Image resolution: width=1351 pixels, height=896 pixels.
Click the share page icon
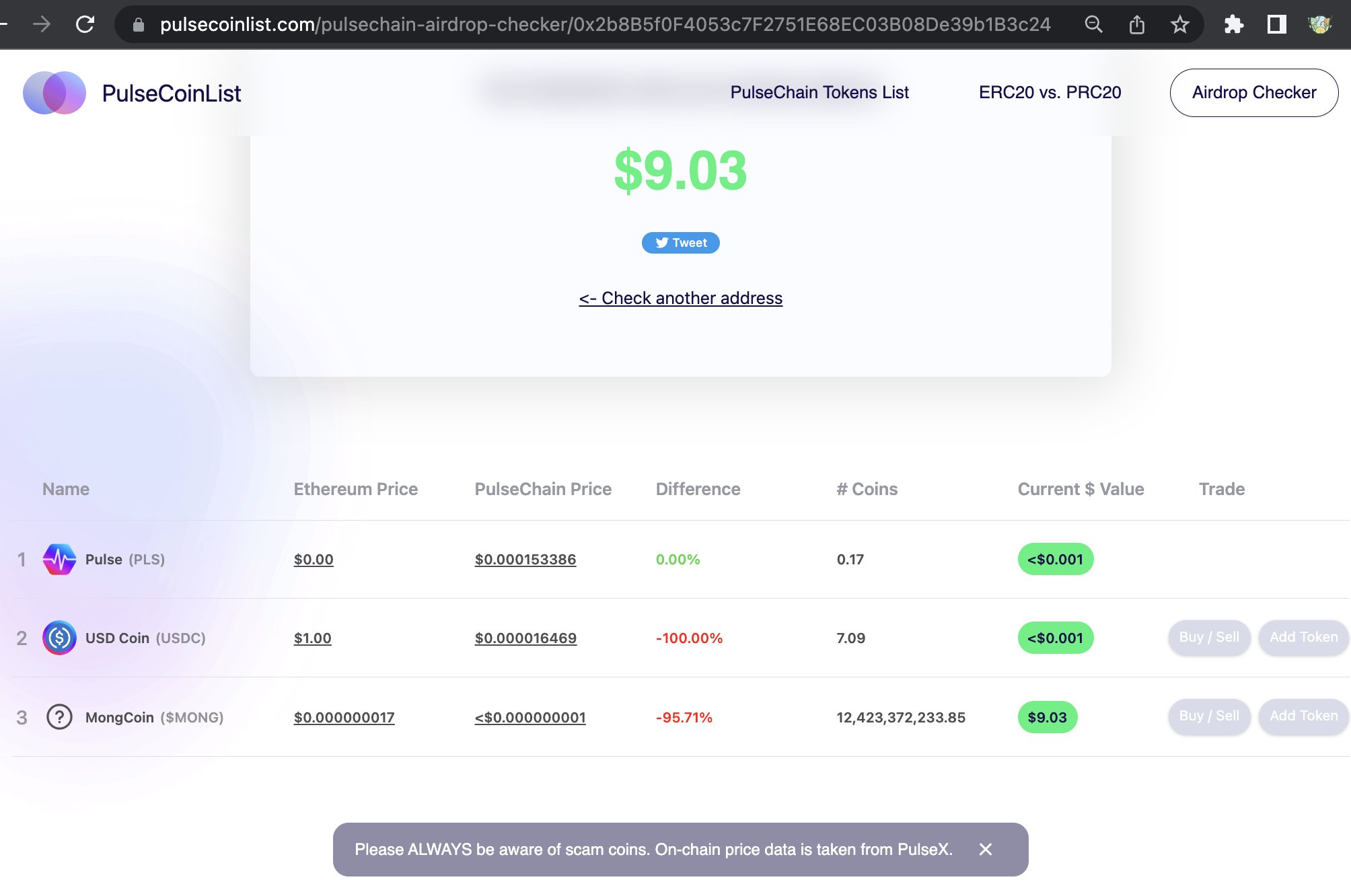click(1136, 25)
